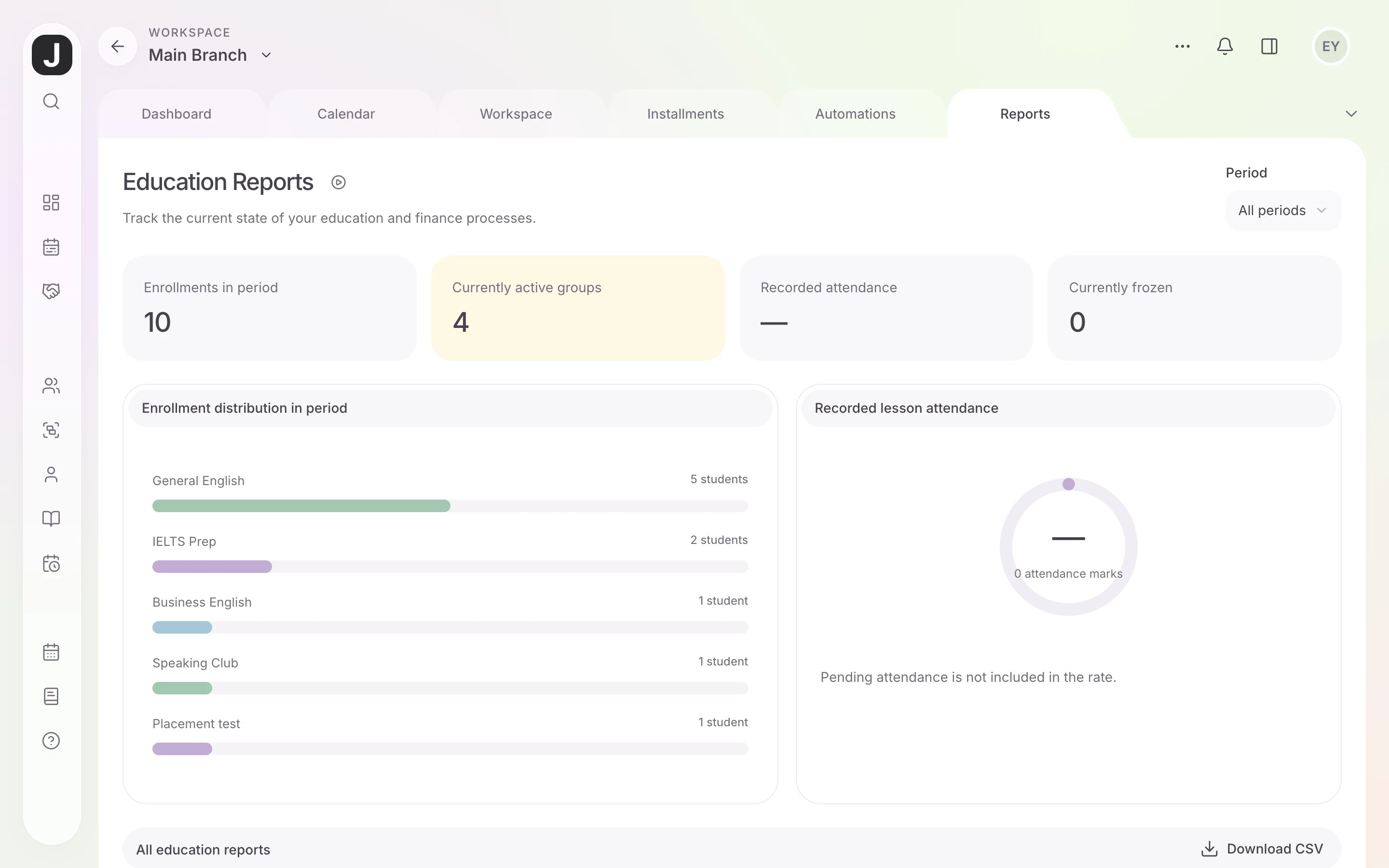Open the scan-frame icon in sidebar
1389x868 pixels.
51,430
